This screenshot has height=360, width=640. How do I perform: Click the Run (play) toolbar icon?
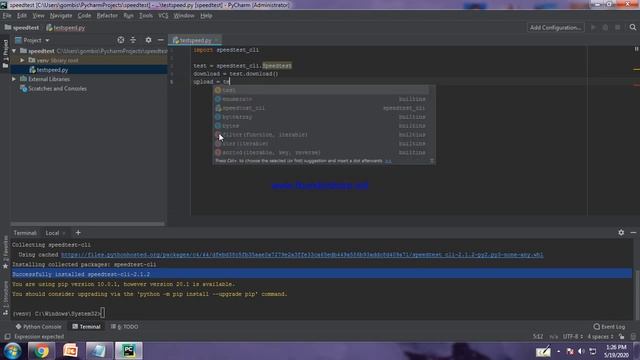[593, 27]
